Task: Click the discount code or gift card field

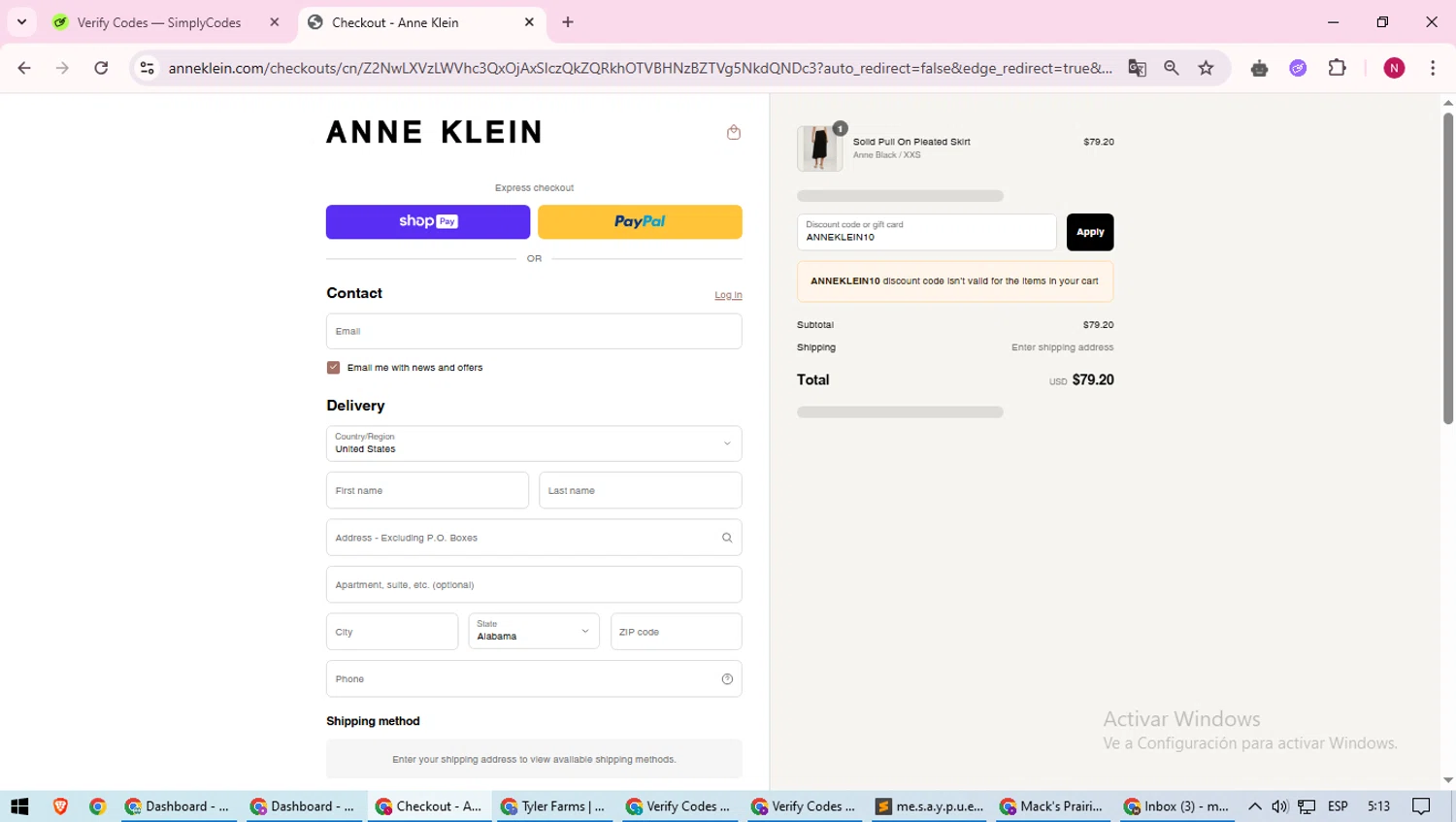Action: (927, 232)
